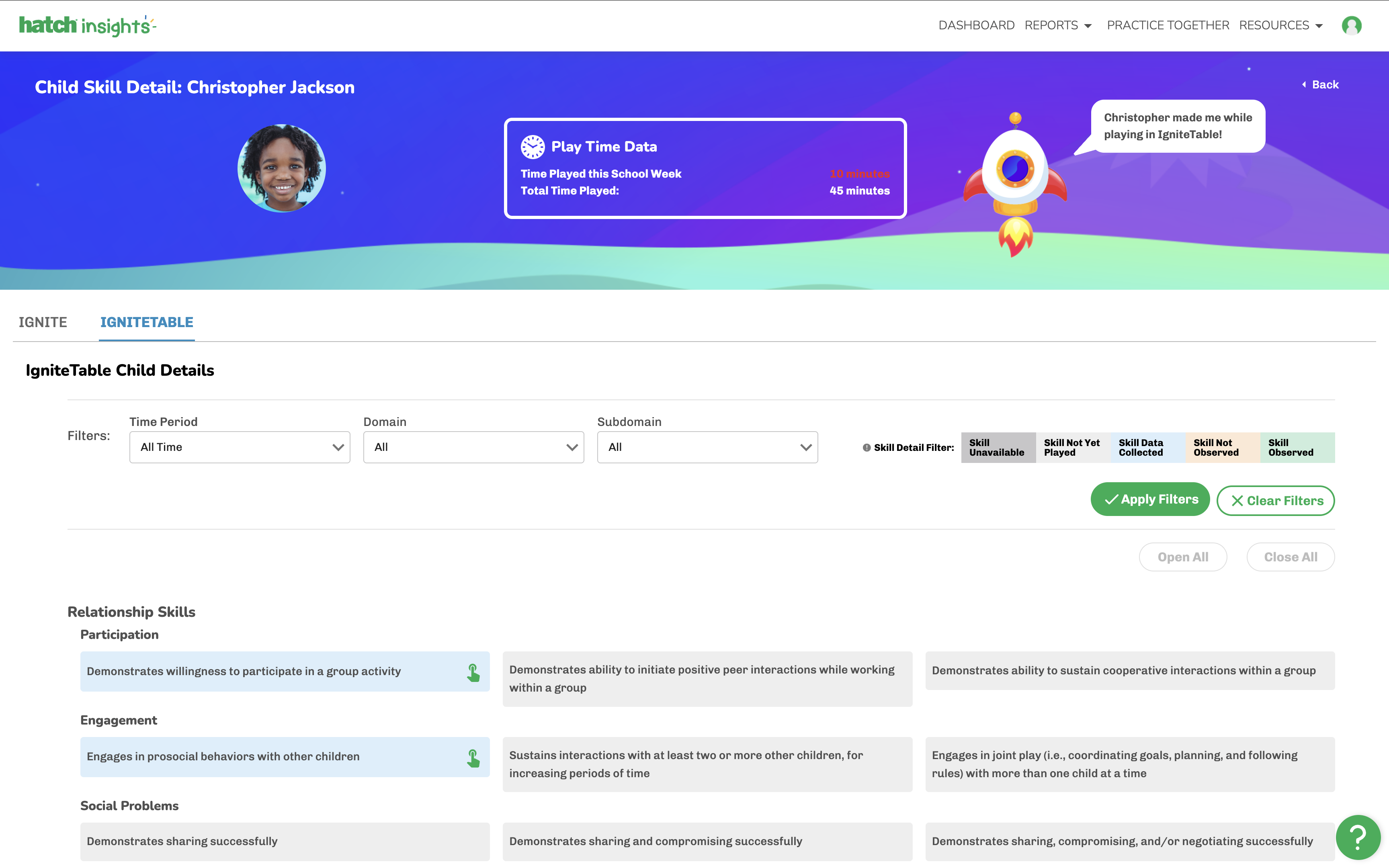The image size is (1389, 868).
Task: Click the Social Problems subheading
Action: [129, 805]
